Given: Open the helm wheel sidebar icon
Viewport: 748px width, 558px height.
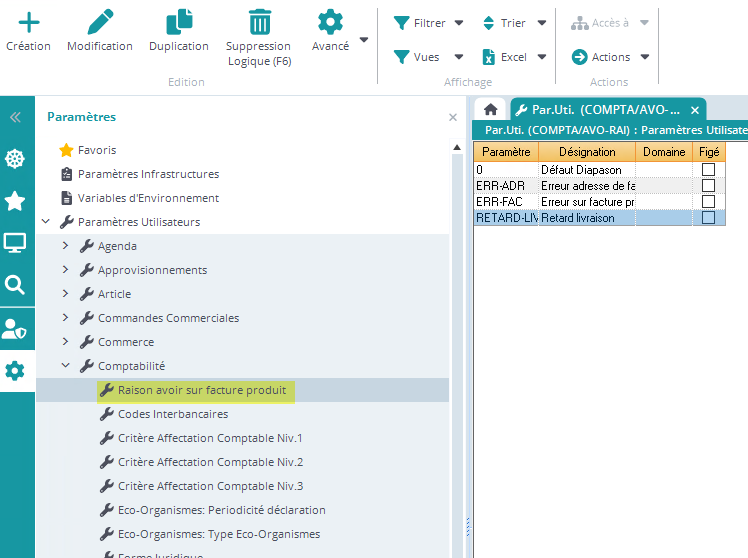Looking at the screenshot, I should click(15, 158).
